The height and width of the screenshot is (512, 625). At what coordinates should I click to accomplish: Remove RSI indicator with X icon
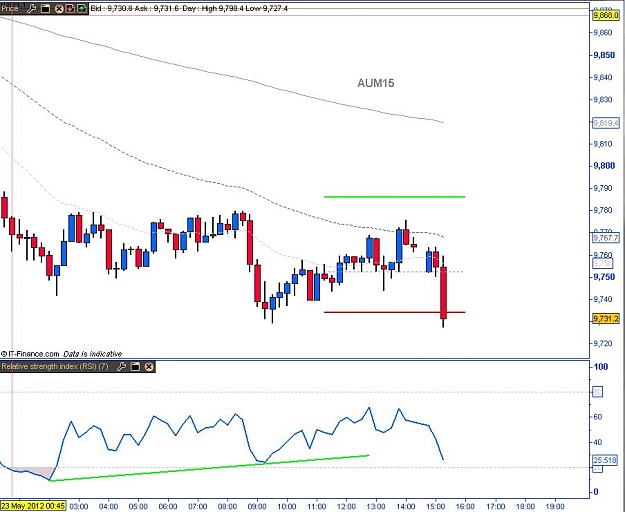click(149, 367)
